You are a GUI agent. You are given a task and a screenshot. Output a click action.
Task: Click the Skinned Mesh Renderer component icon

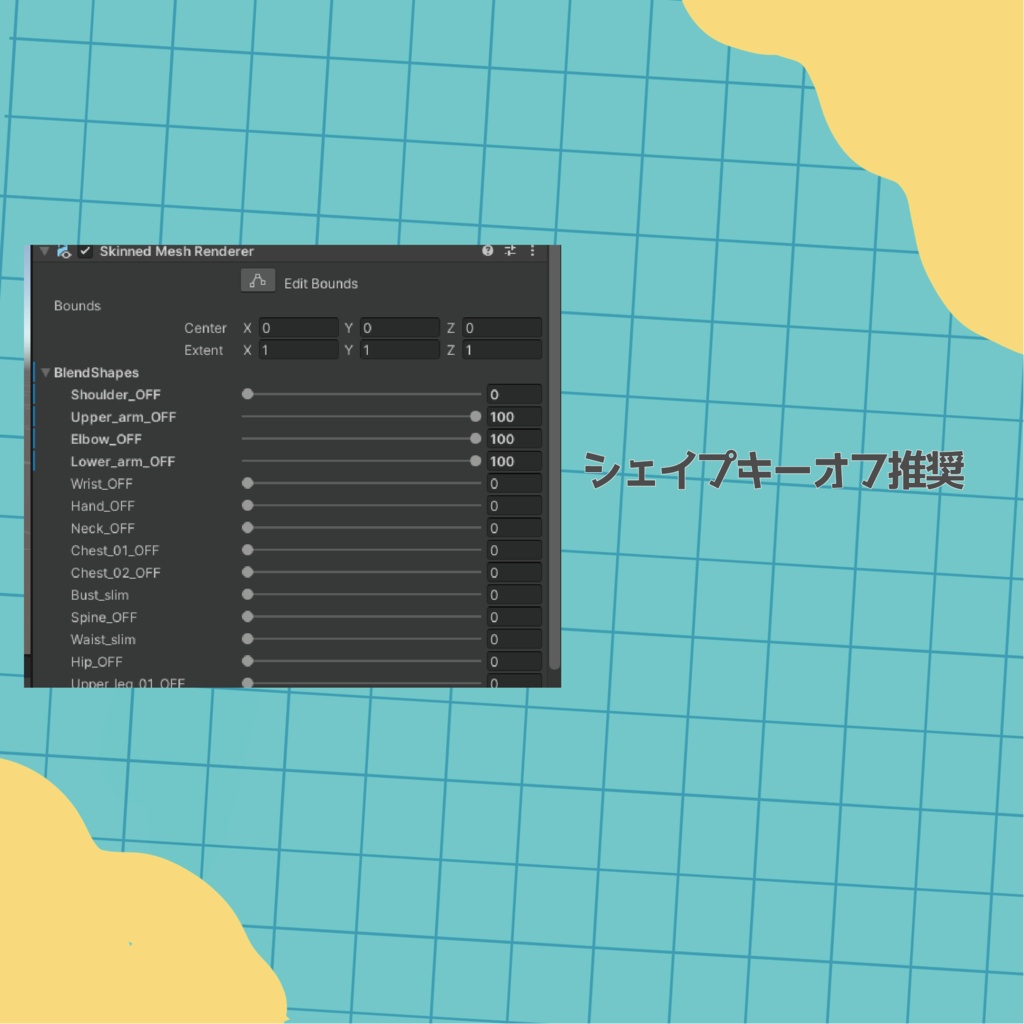click(63, 251)
